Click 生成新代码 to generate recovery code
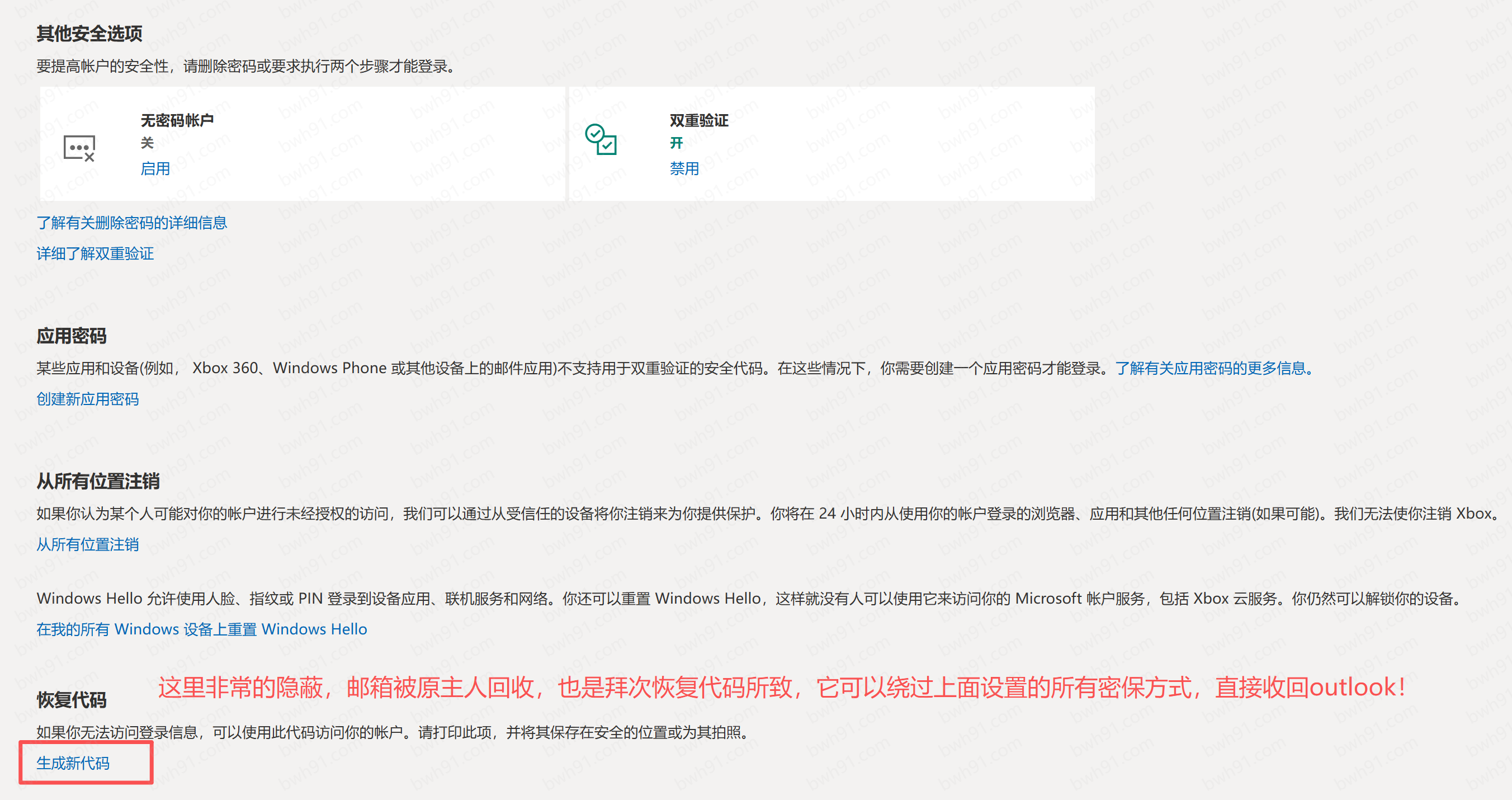 tap(73, 763)
